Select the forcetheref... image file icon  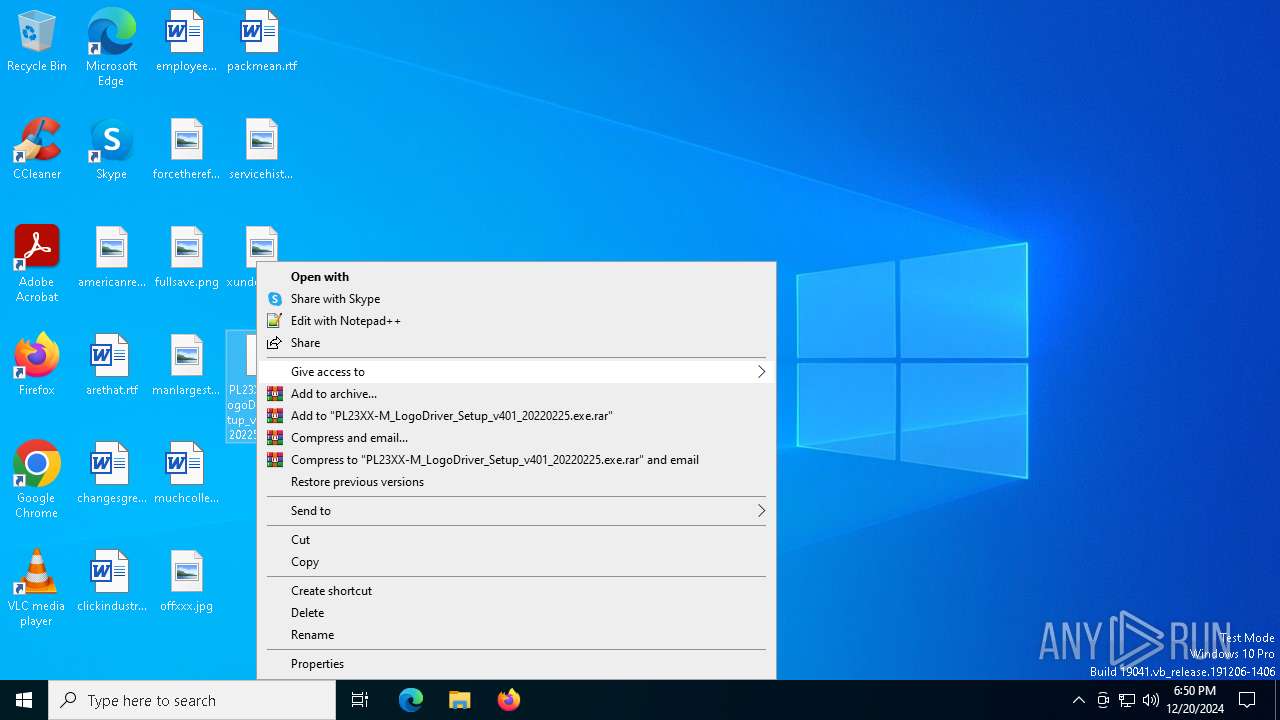pyautogui.click(x=186, y=150)
